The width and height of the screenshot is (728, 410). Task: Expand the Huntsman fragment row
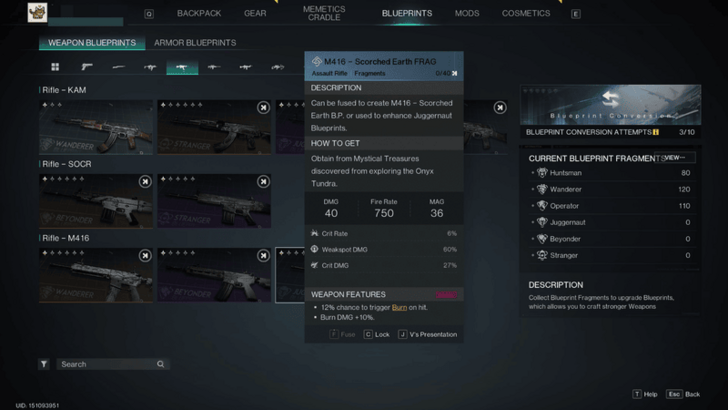(x=533, y=173)
